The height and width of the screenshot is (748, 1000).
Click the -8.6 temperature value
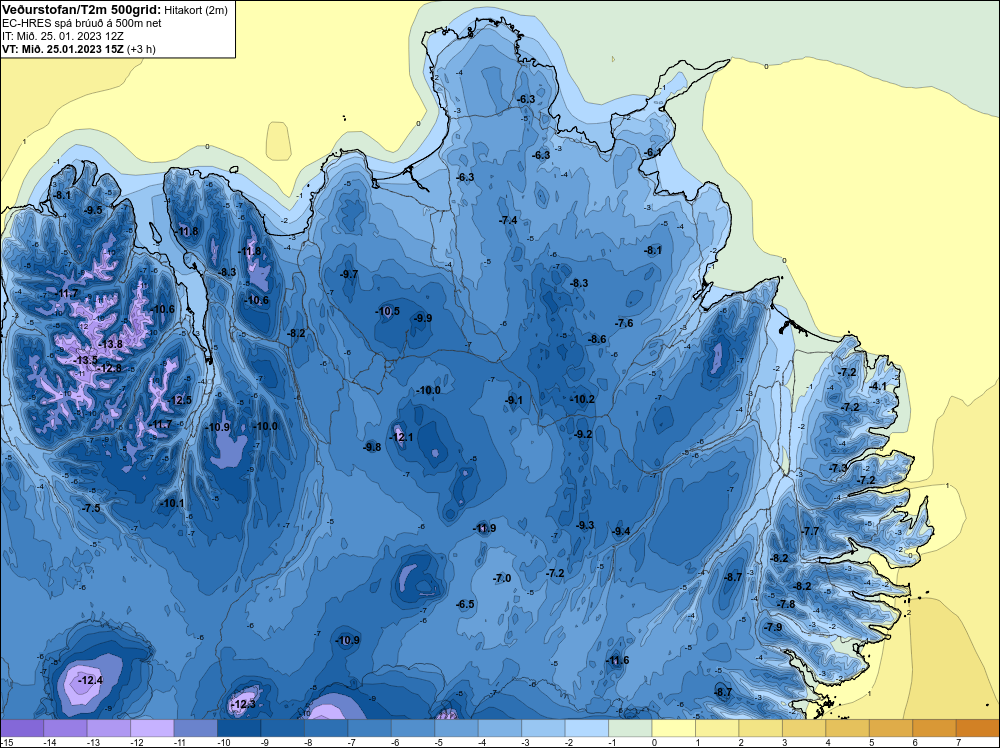597,339
